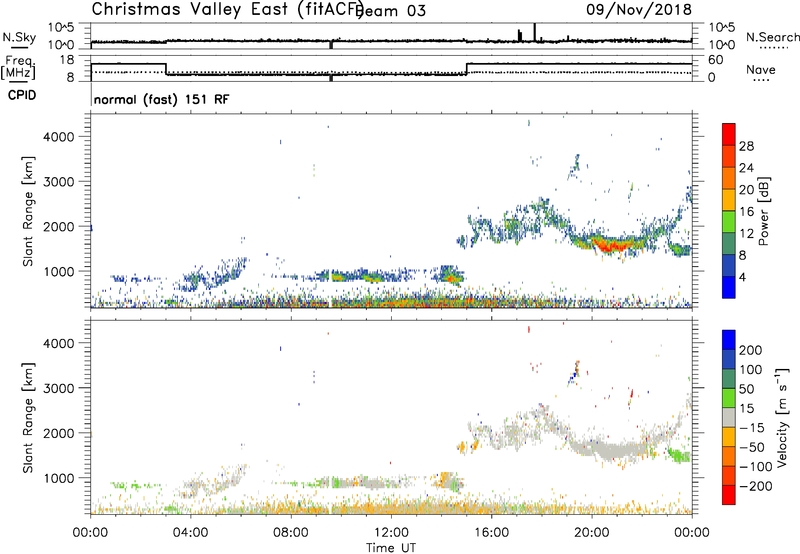Click the 'normal (fast) 151 RF' text

pos(161,99)
